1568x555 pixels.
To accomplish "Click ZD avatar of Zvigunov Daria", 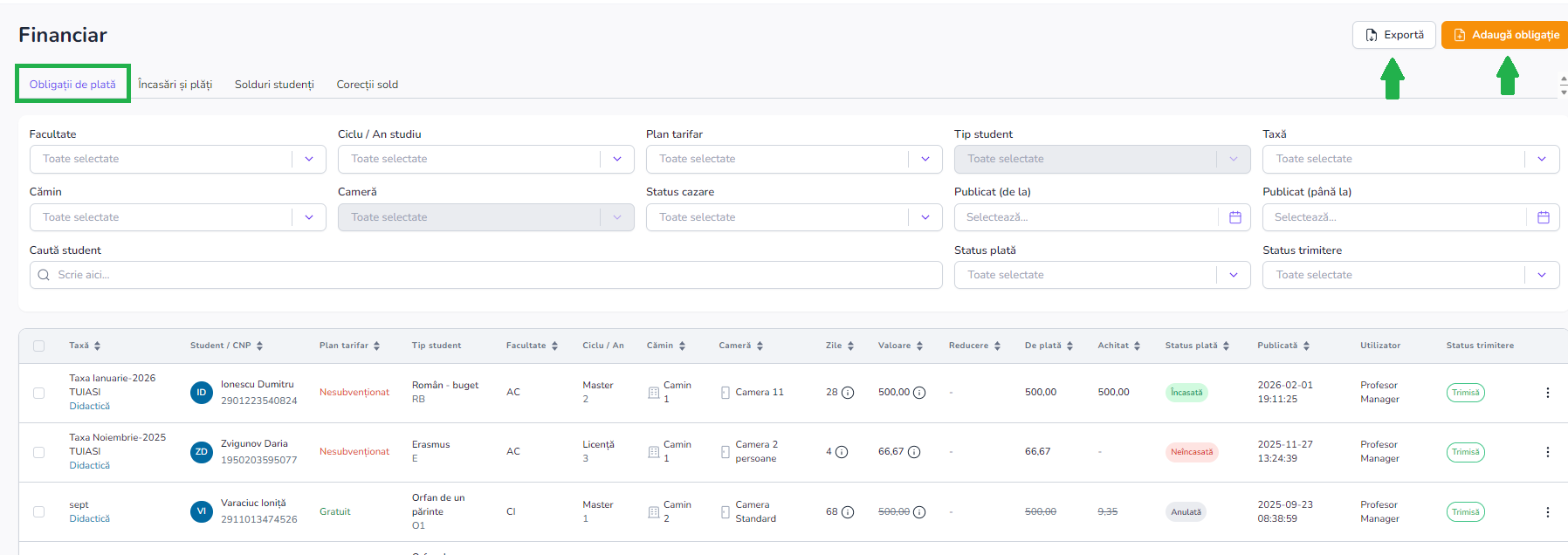I will tap(202, 452).
